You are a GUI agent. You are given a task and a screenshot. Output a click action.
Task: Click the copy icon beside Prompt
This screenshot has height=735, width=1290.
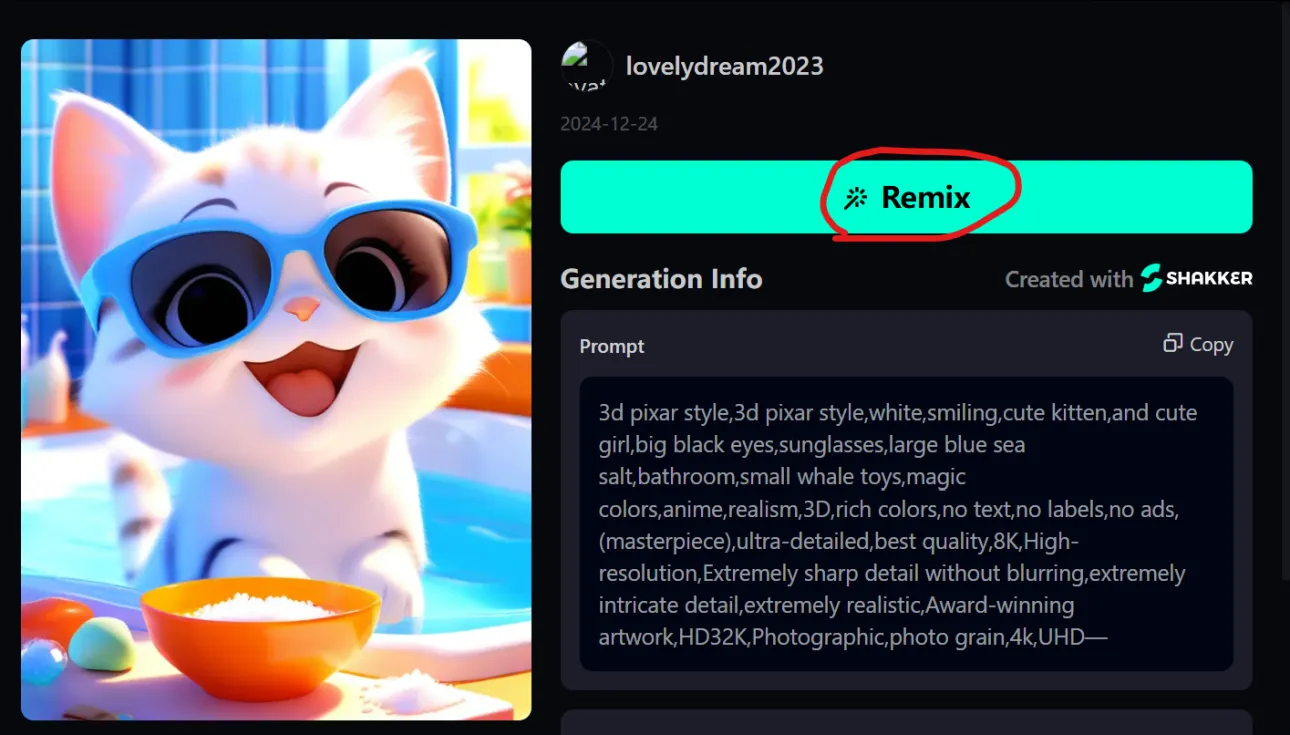(x=1173, y=343)
